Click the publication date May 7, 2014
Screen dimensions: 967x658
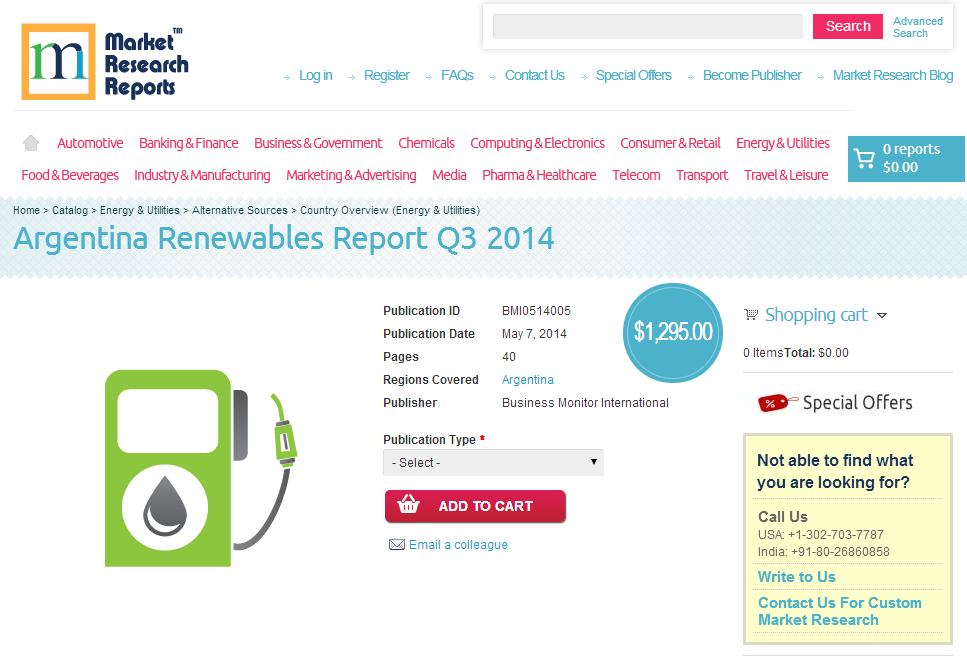[534, 334]
